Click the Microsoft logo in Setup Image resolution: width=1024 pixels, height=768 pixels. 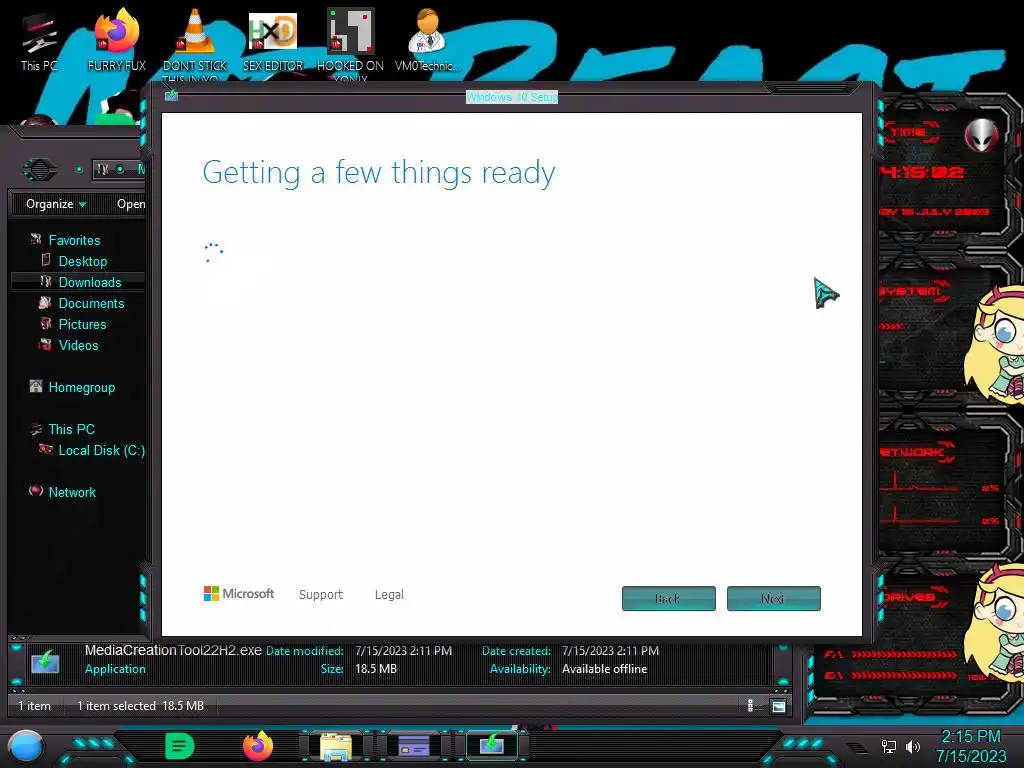(239, 593)
